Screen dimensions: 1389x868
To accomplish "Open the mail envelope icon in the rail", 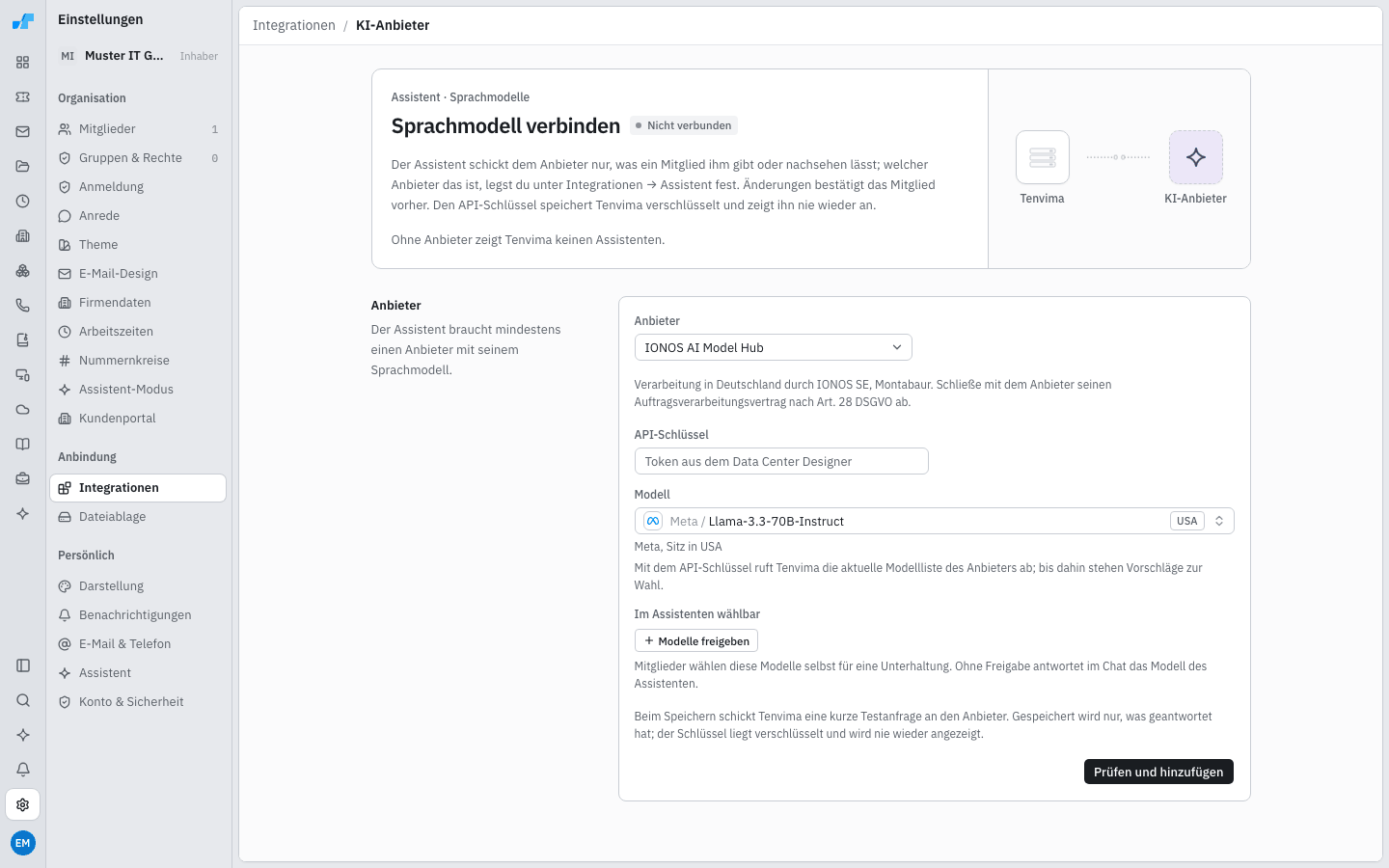I will pyautogui.click(x=23, y=132).
